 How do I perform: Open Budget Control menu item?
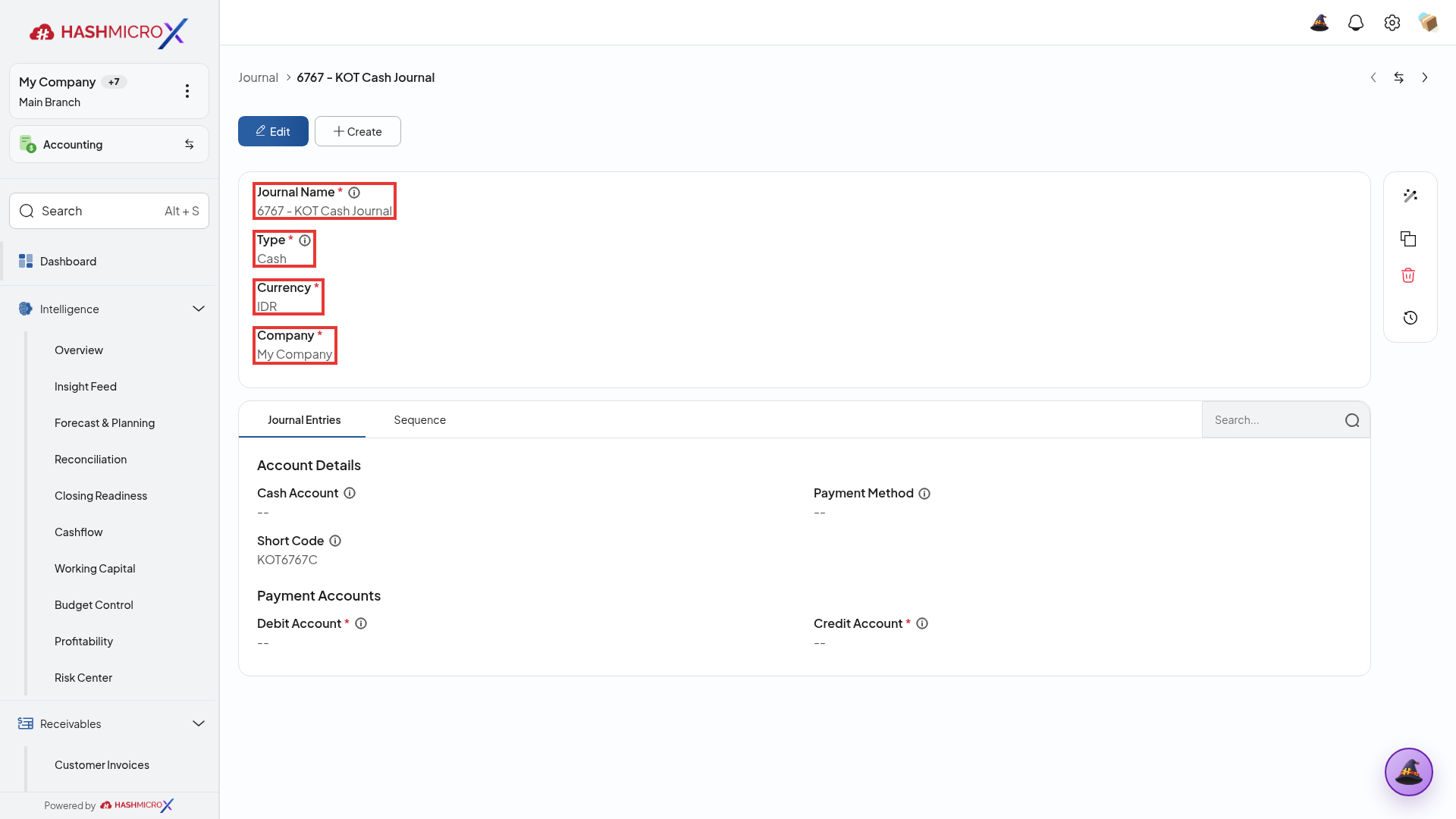pyautogui.click(x=94, y=605)
